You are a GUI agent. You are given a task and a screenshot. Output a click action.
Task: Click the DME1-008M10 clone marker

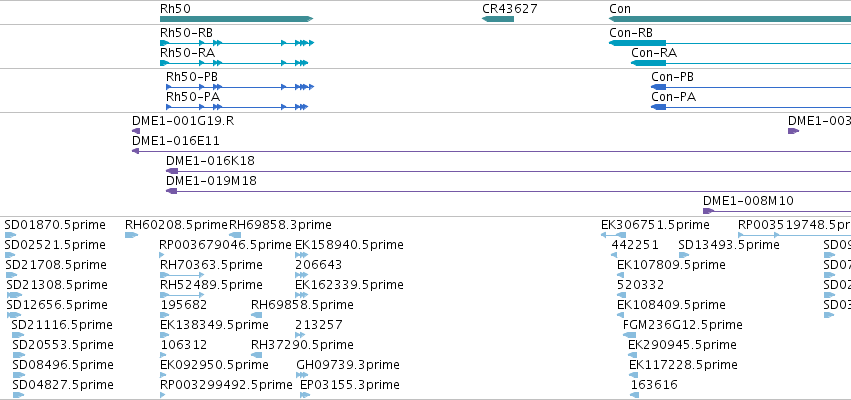tap(709, 211)
